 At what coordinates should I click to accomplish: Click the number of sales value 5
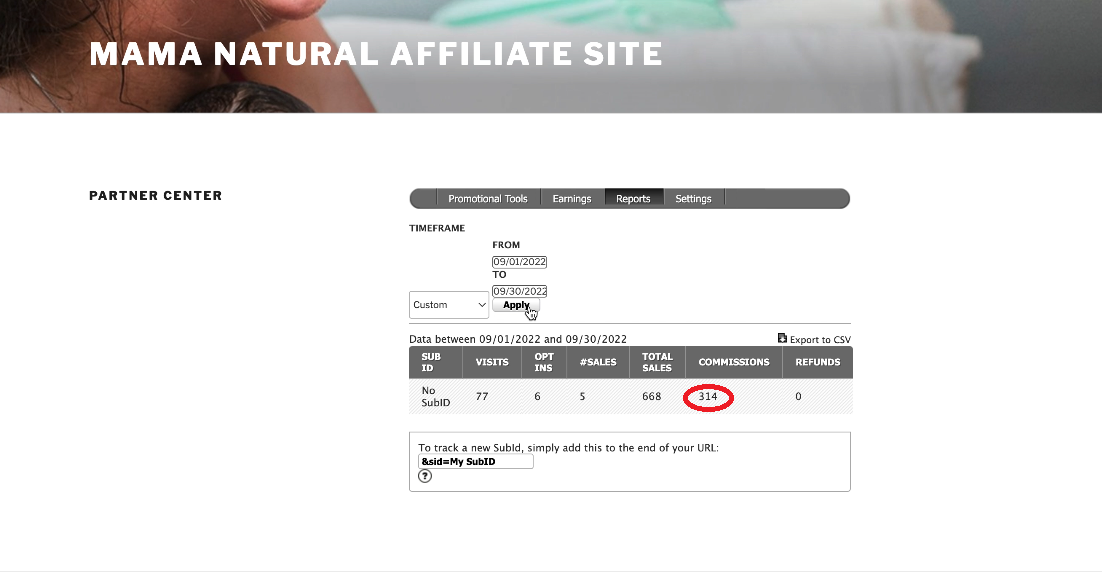click(x=583, y=396)
